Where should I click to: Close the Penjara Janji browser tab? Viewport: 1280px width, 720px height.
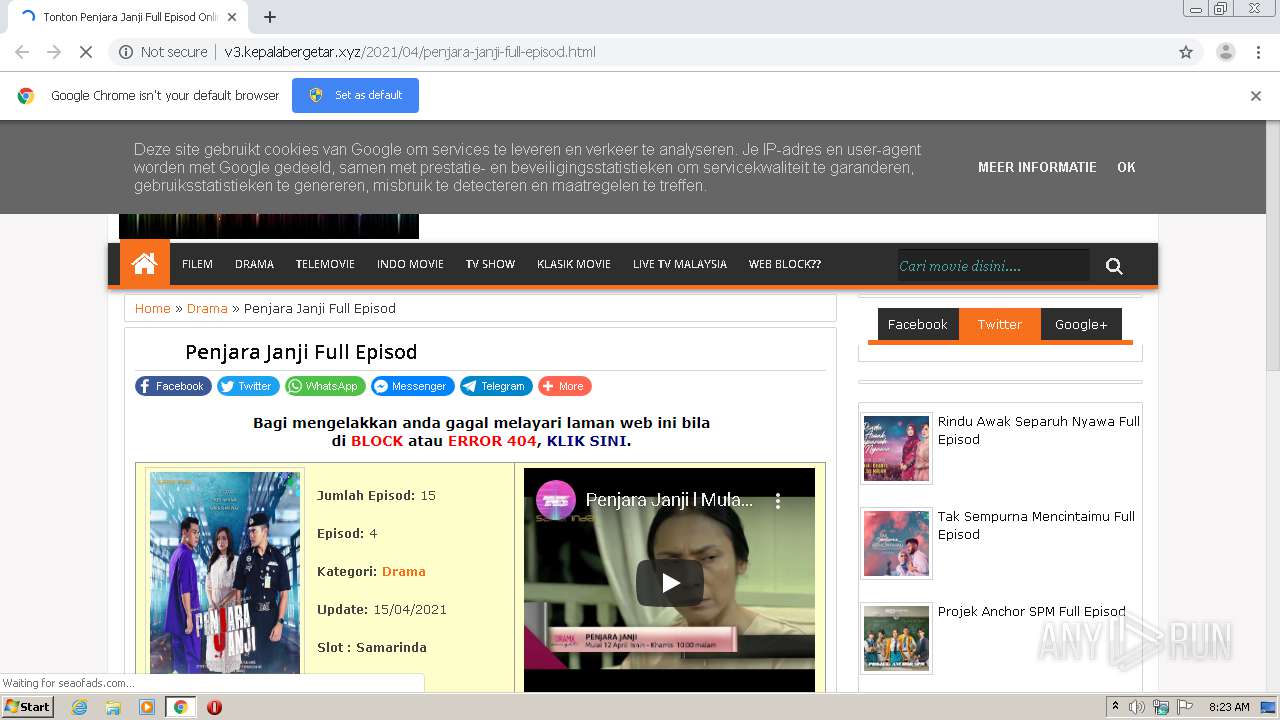(232, 17)
